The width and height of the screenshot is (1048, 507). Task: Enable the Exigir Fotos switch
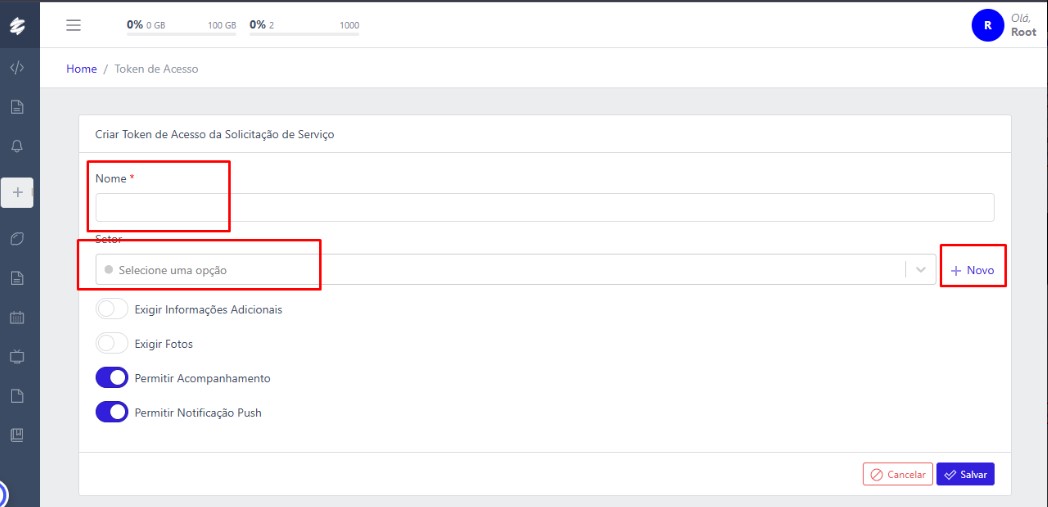click(112, 344)
